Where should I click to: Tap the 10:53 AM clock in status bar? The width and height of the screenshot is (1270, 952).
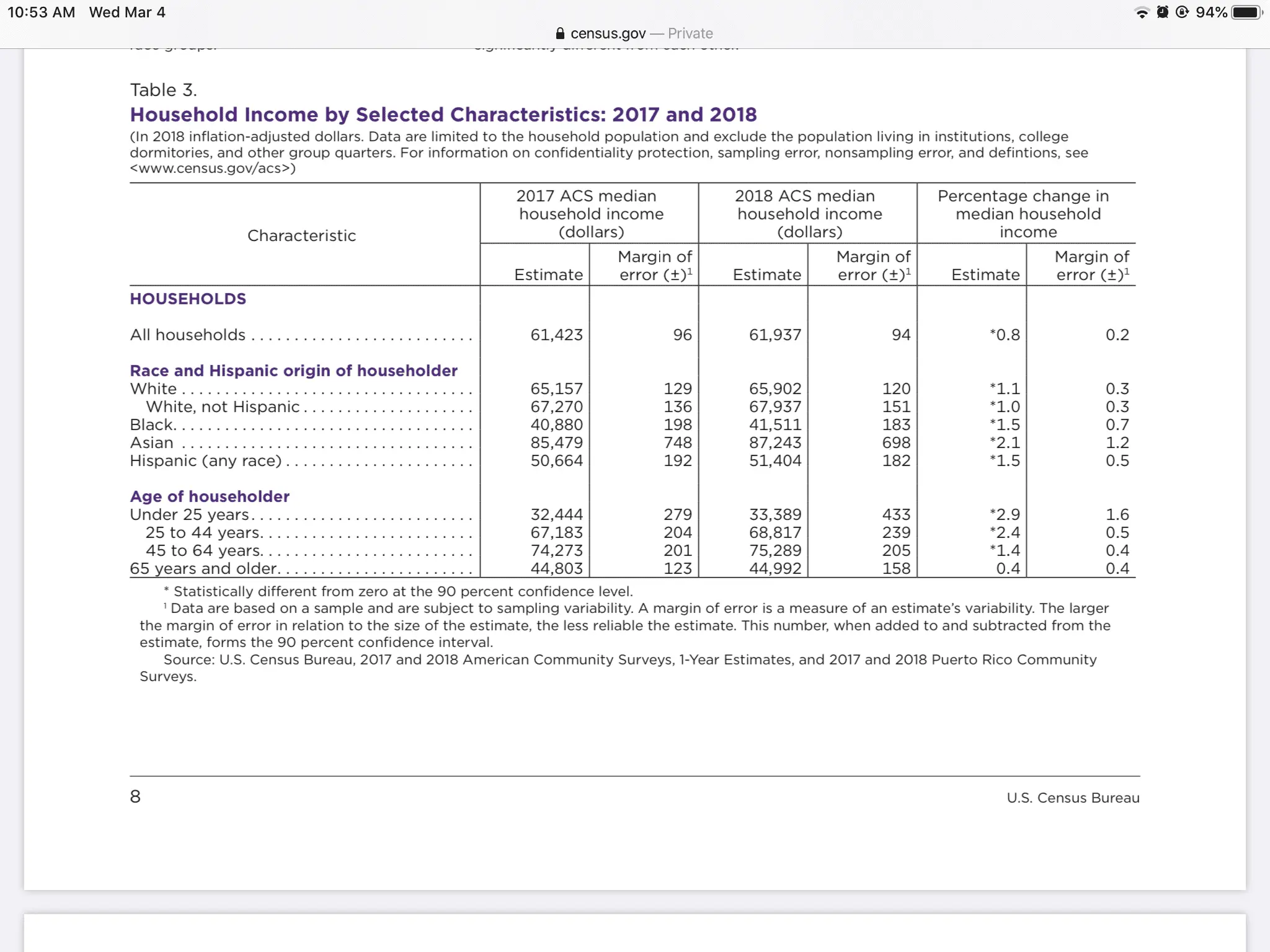pos(41,12)
